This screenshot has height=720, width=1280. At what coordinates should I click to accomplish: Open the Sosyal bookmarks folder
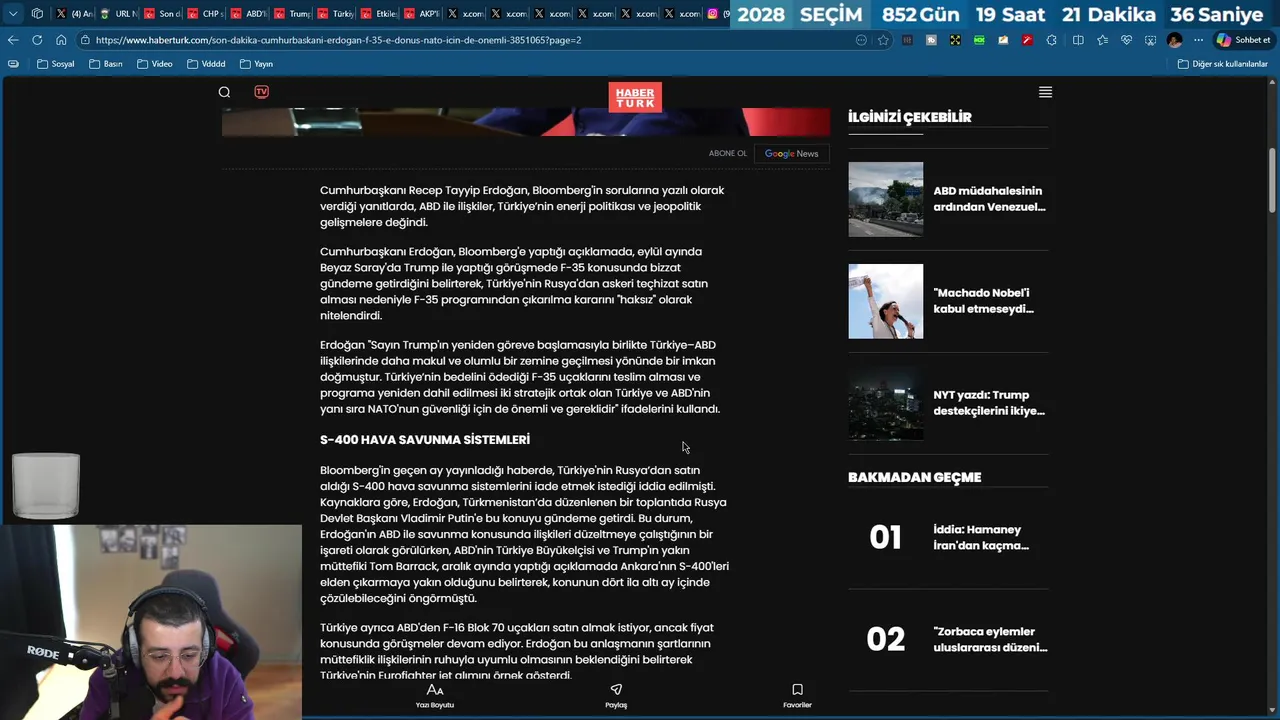coord(56,64)
